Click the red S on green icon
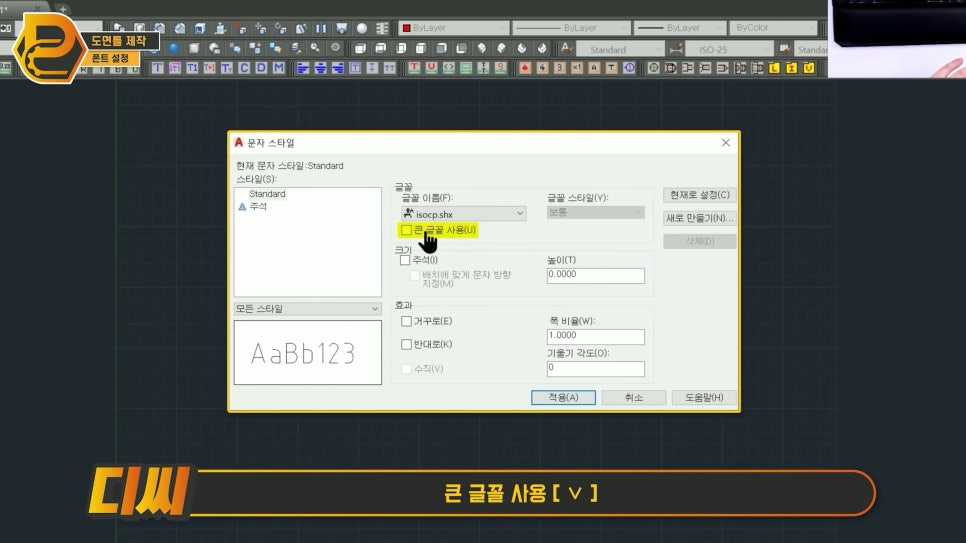The image size is (966, 543). (x=501, y=67)
